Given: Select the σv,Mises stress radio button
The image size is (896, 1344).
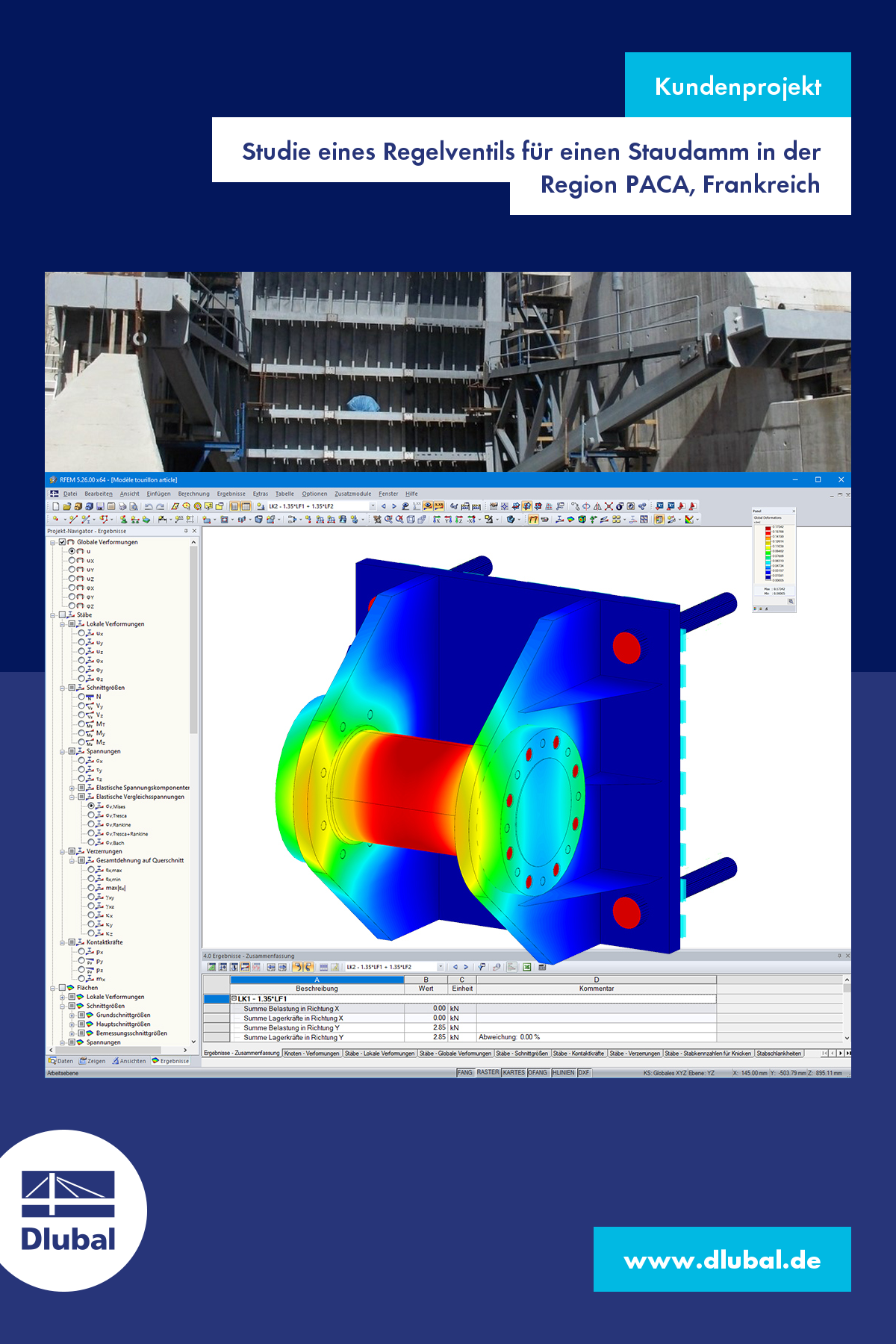Looking at the screenshot, I should [x=91, y=806].
